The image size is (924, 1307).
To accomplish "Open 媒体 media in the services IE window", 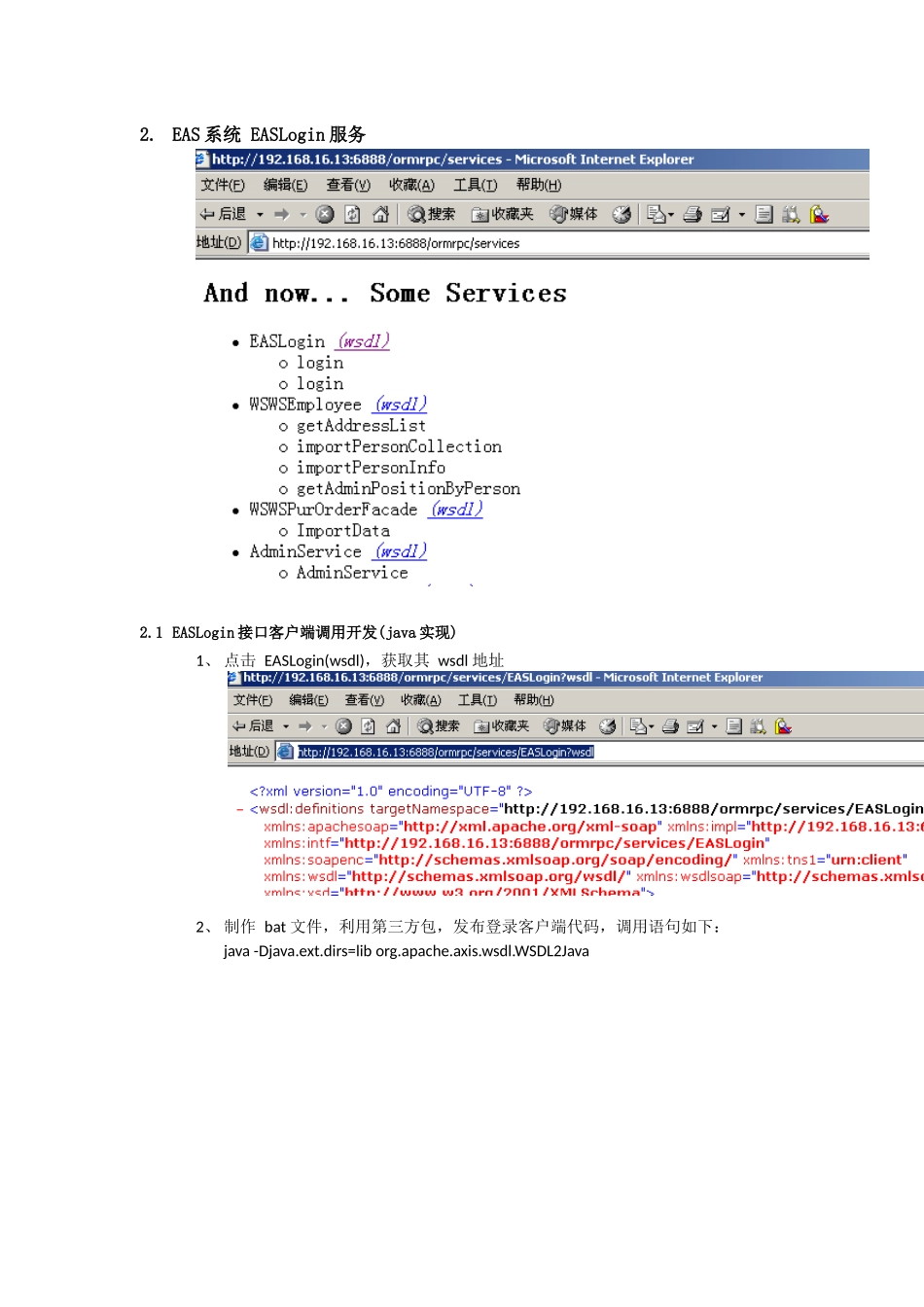I will pos(574,214).
